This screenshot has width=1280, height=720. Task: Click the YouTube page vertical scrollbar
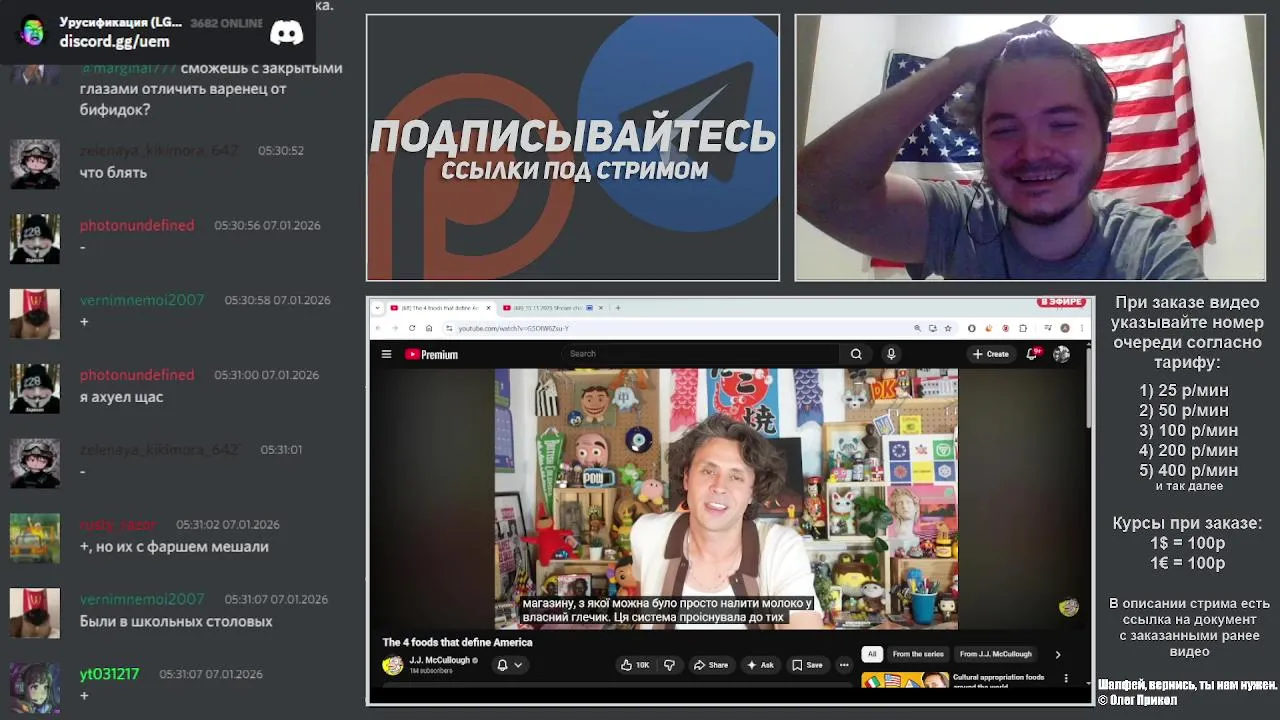pos(1090,390)
